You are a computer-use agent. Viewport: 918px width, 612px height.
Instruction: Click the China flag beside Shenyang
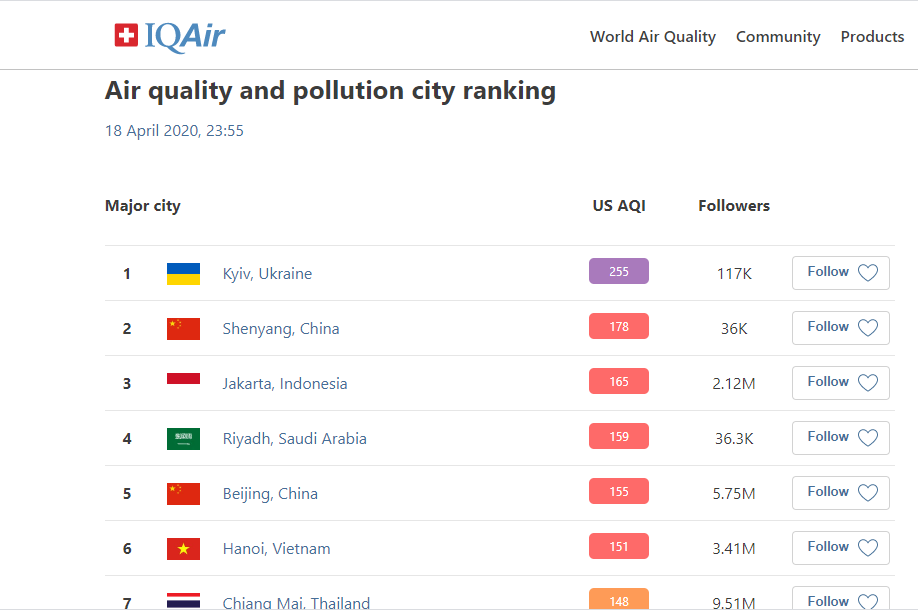click(x=183, y=329)
